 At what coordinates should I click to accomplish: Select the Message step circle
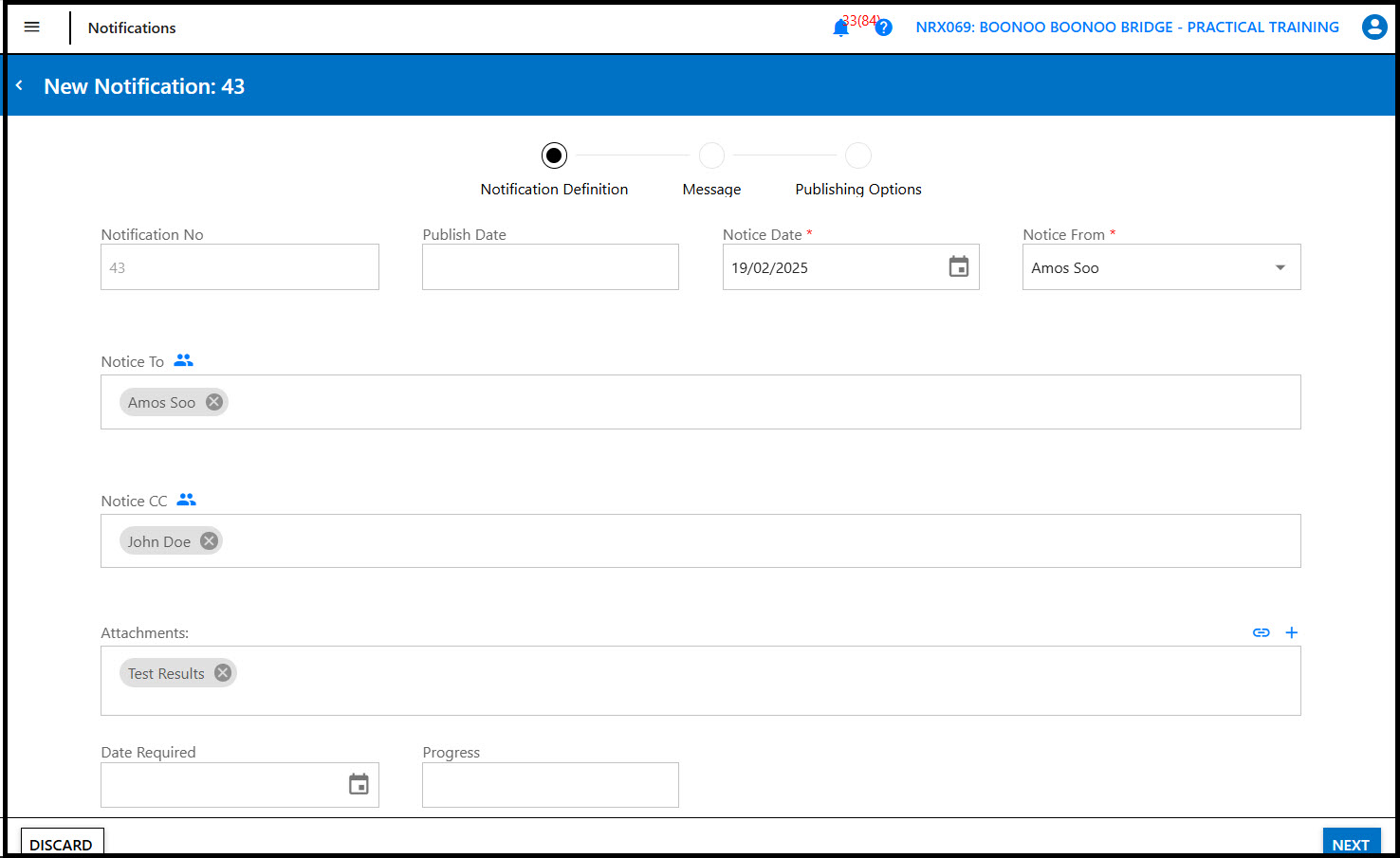711,155
